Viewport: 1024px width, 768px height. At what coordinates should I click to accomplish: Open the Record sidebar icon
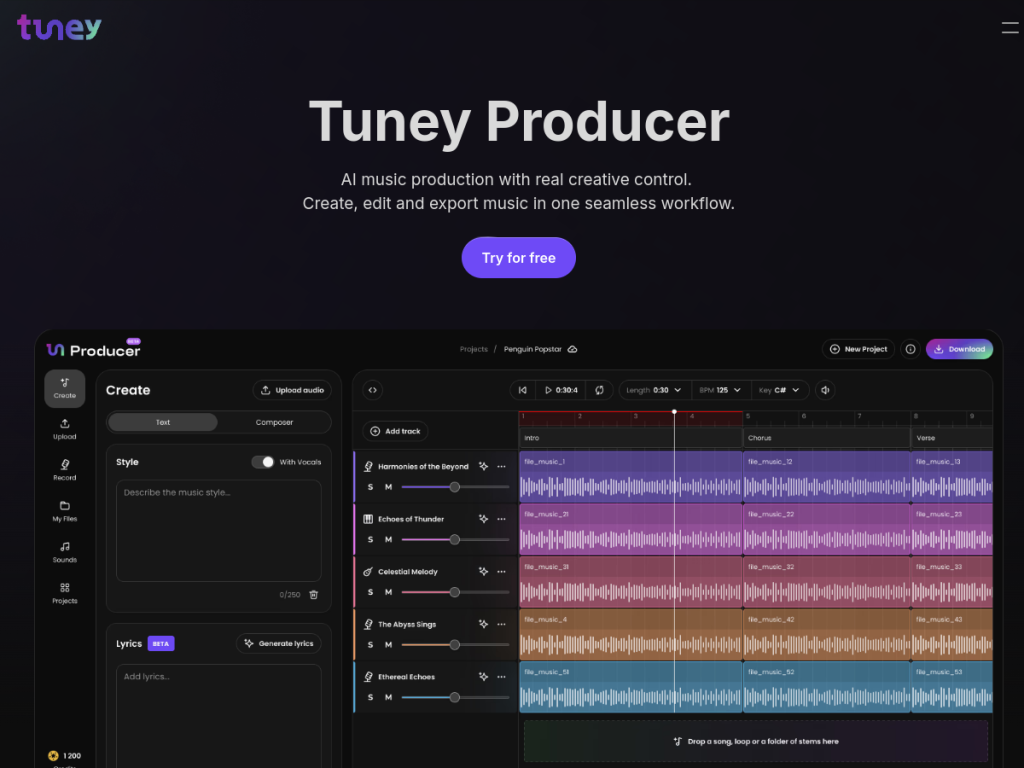(x=65, y=470)
